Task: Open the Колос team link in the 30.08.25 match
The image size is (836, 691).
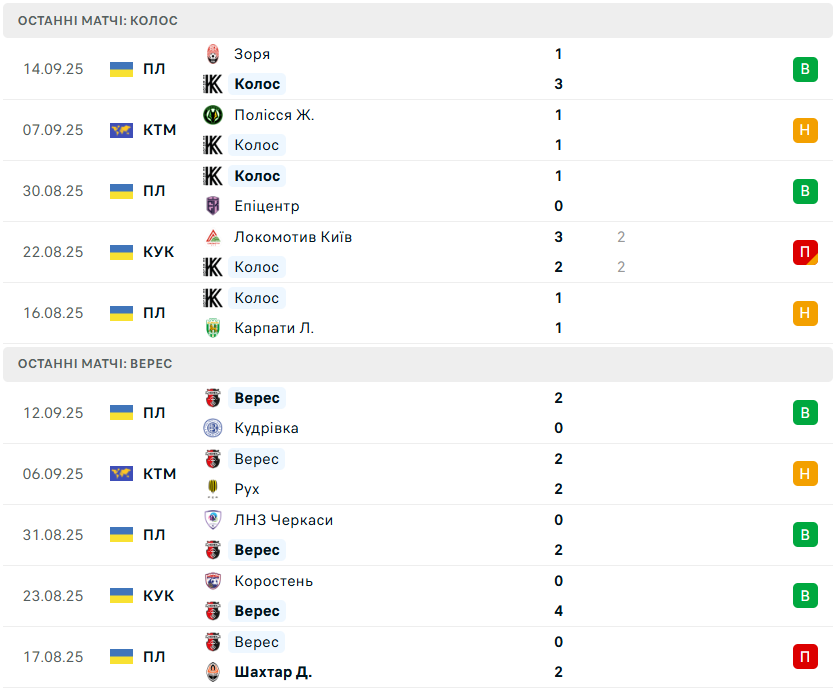Action: click(x=257, y=176)
